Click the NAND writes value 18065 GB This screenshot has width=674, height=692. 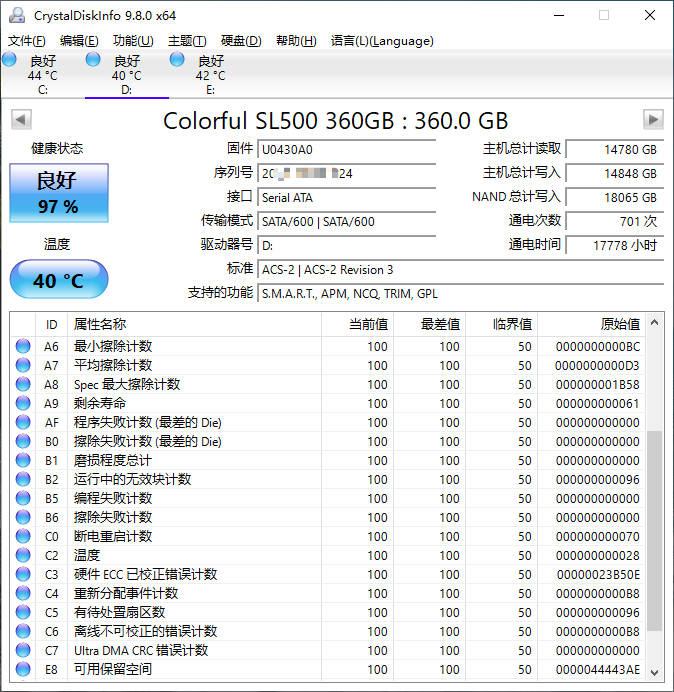[614, 197]
